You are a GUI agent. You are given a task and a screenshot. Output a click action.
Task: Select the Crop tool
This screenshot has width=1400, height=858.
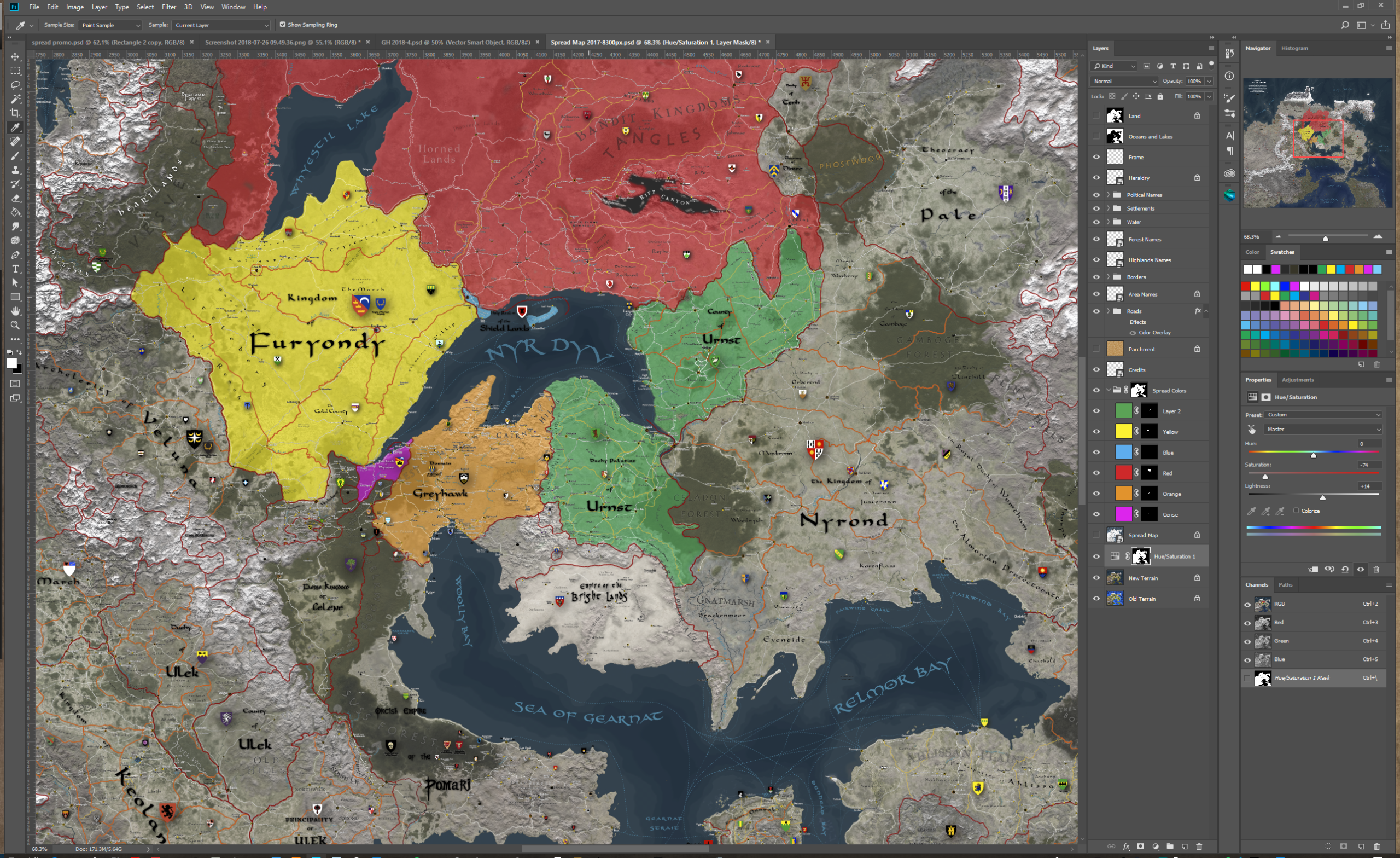[x=15, y=113]
